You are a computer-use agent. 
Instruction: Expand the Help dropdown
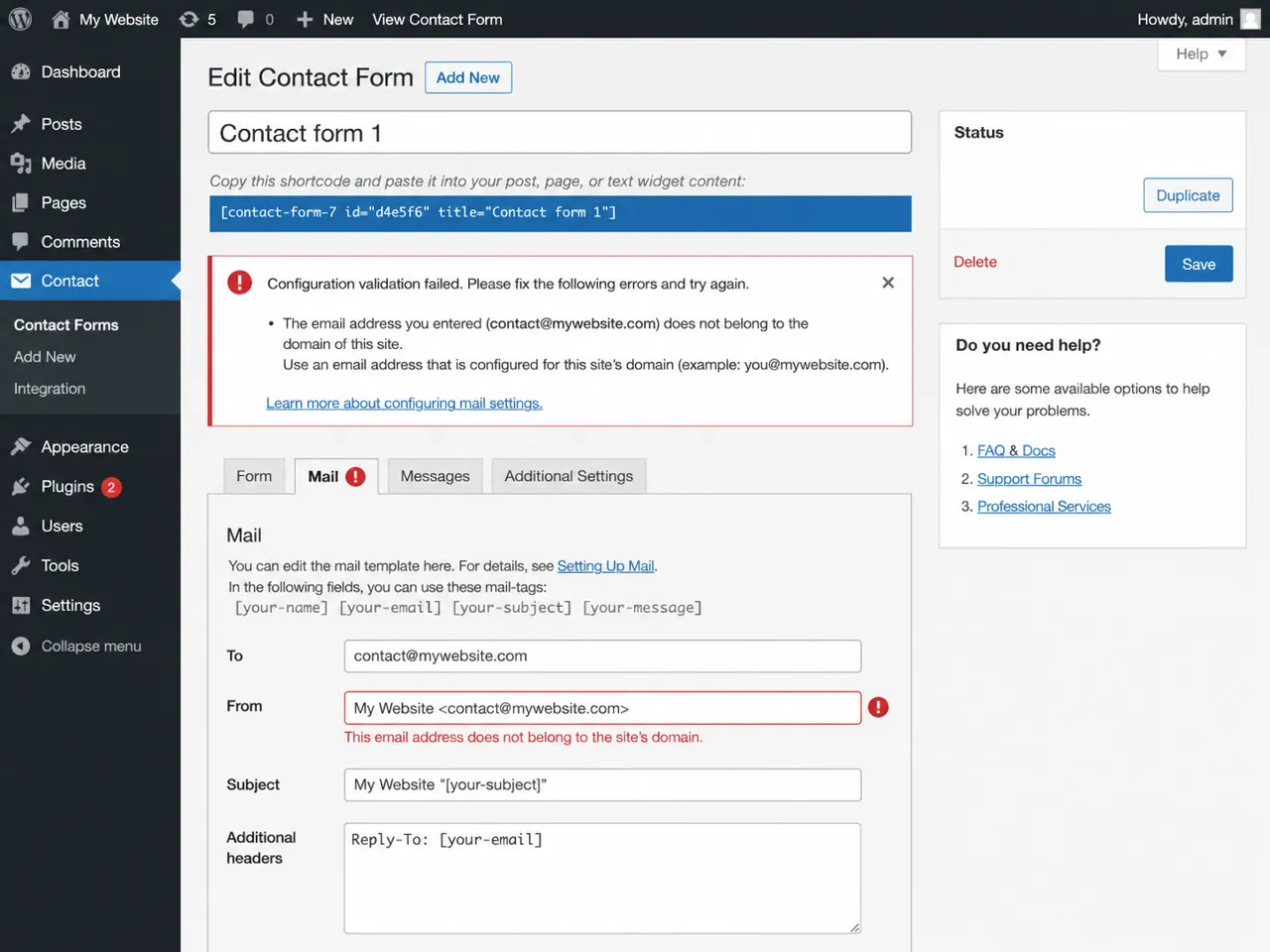click(x=1202, y=54)
